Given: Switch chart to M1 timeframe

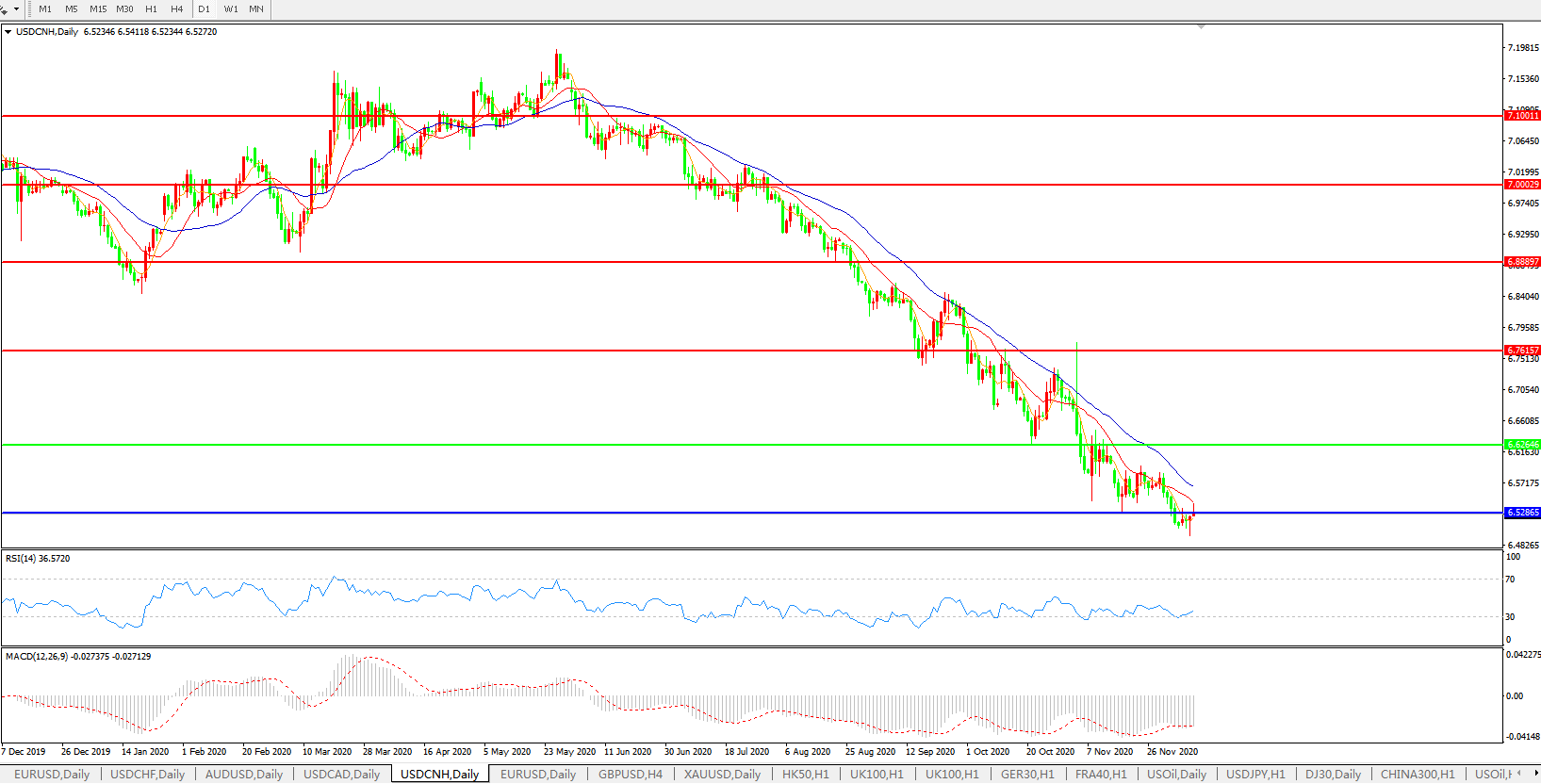Looking at the screenshot, I should pos(45,9).
